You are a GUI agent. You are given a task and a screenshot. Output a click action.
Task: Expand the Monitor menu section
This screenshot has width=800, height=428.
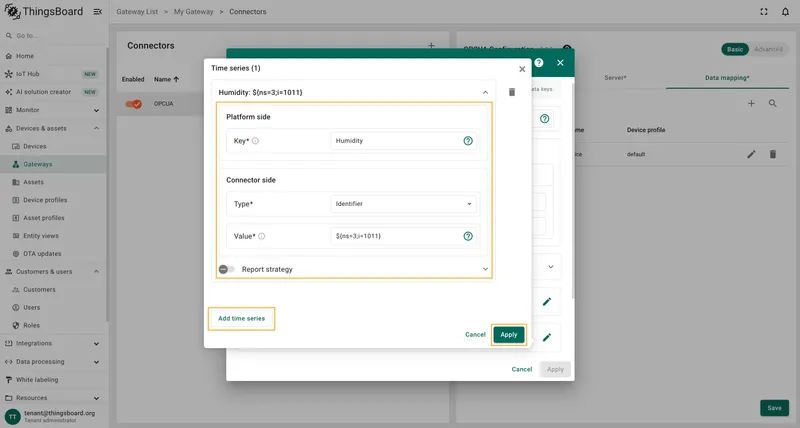tap(54, 110)
